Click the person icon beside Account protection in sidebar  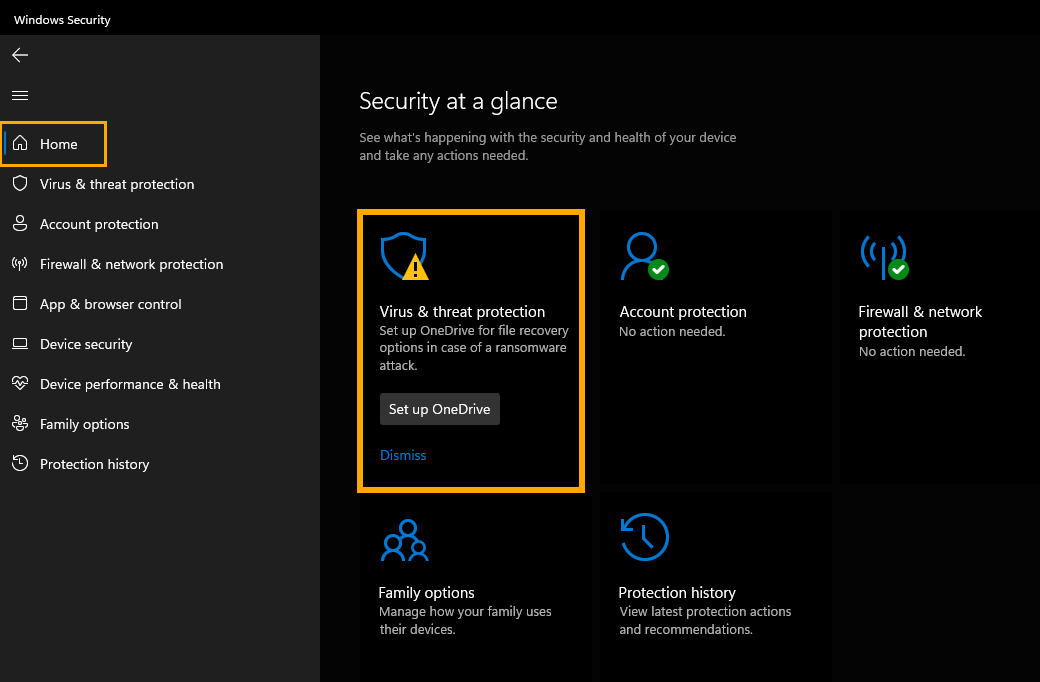pos(20,224)
